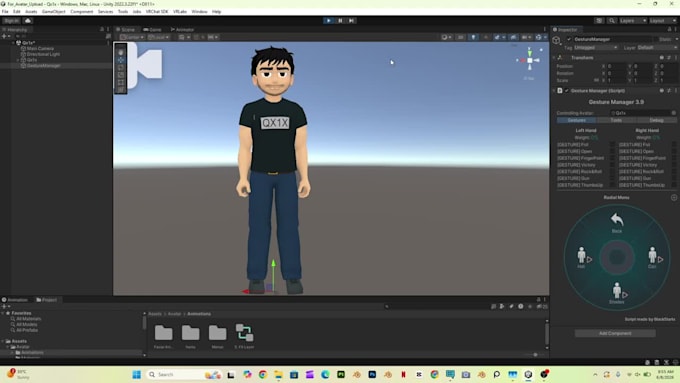Open the File menu
The image size is (680, 383).
5,12
